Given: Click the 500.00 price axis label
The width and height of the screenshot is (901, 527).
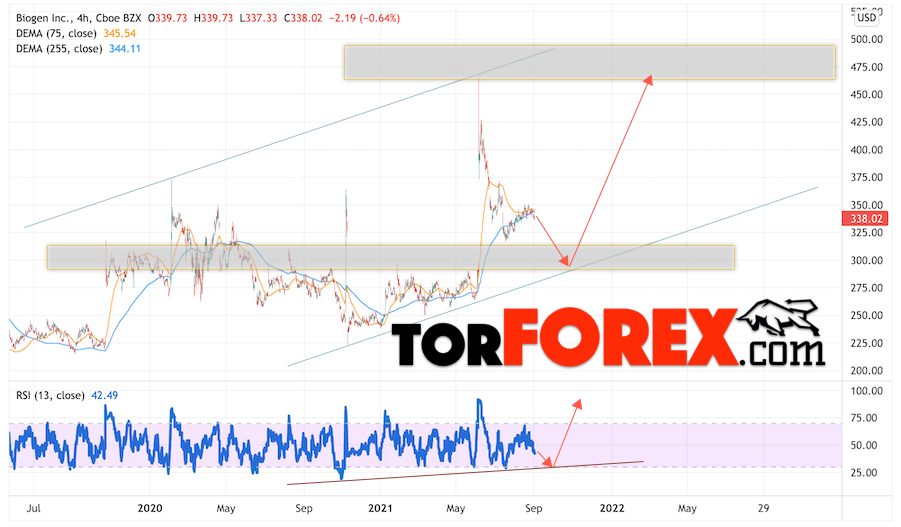Looking at the screenshot, I should [867, 39].
